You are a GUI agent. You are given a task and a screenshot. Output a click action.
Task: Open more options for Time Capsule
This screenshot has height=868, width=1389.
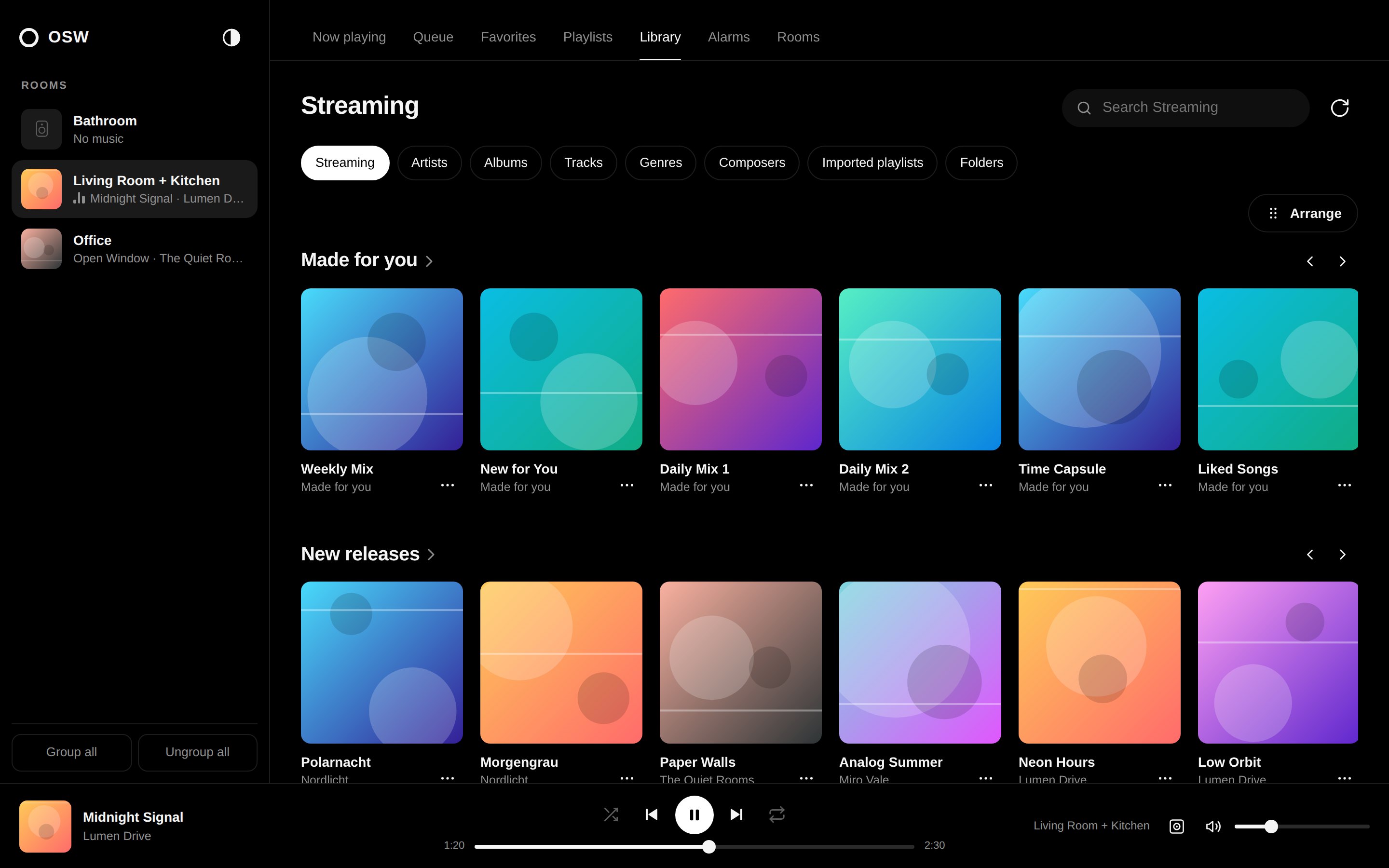pyautogui.click(x=1165, y=485)
